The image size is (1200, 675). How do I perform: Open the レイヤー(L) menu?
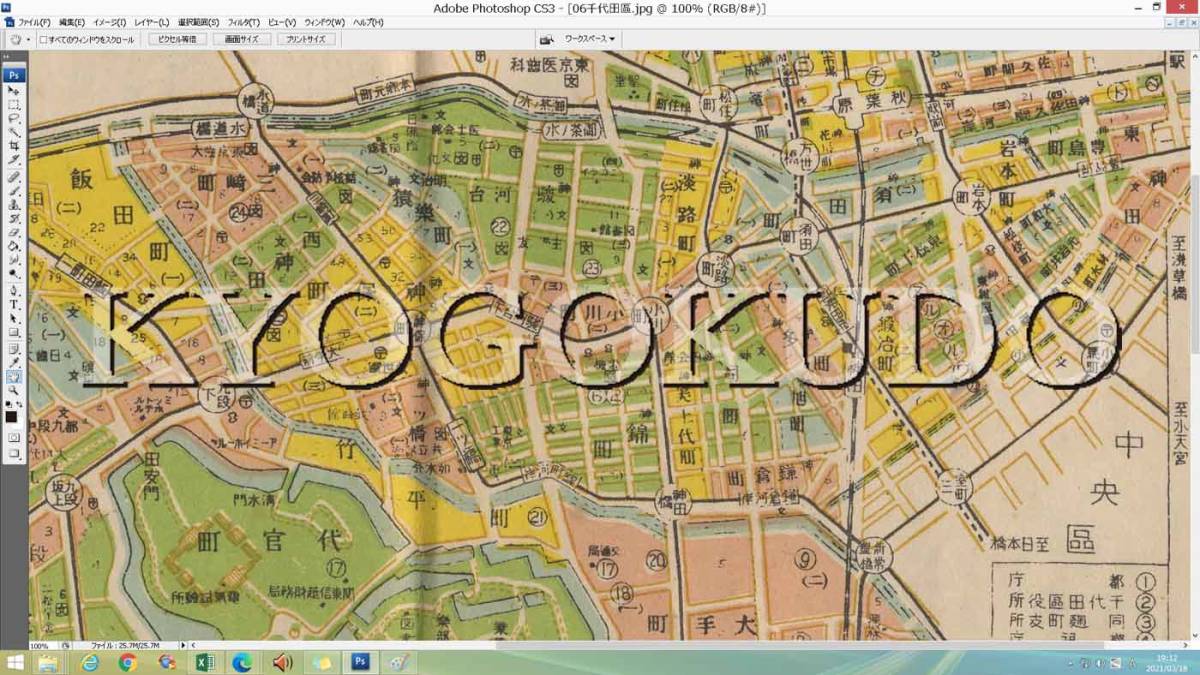click(x=152, y=22)
